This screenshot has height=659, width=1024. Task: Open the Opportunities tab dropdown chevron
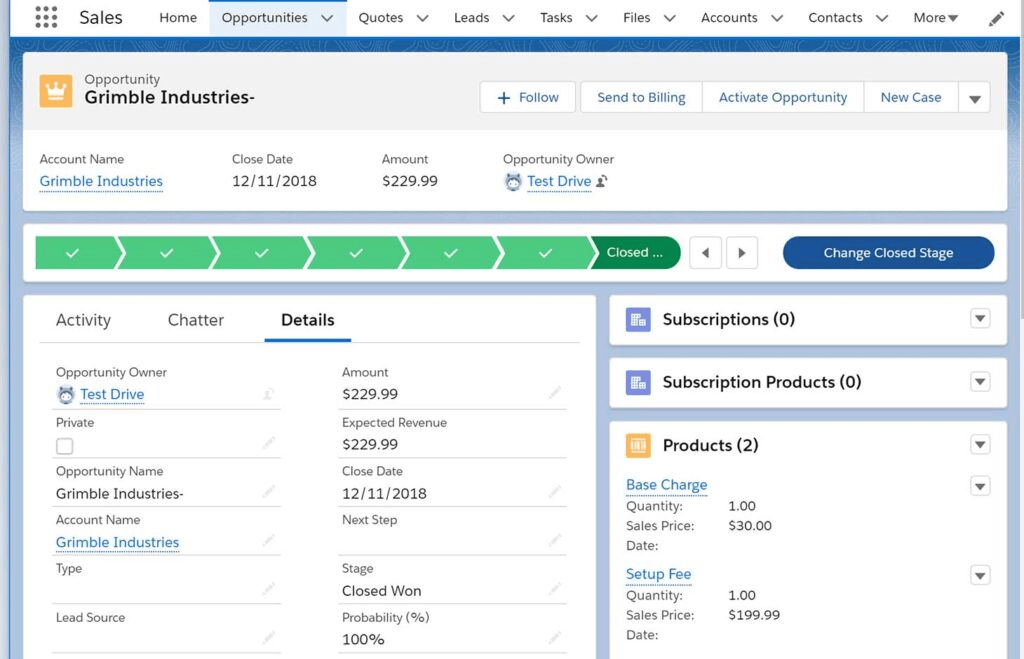(x=329, y=17)
